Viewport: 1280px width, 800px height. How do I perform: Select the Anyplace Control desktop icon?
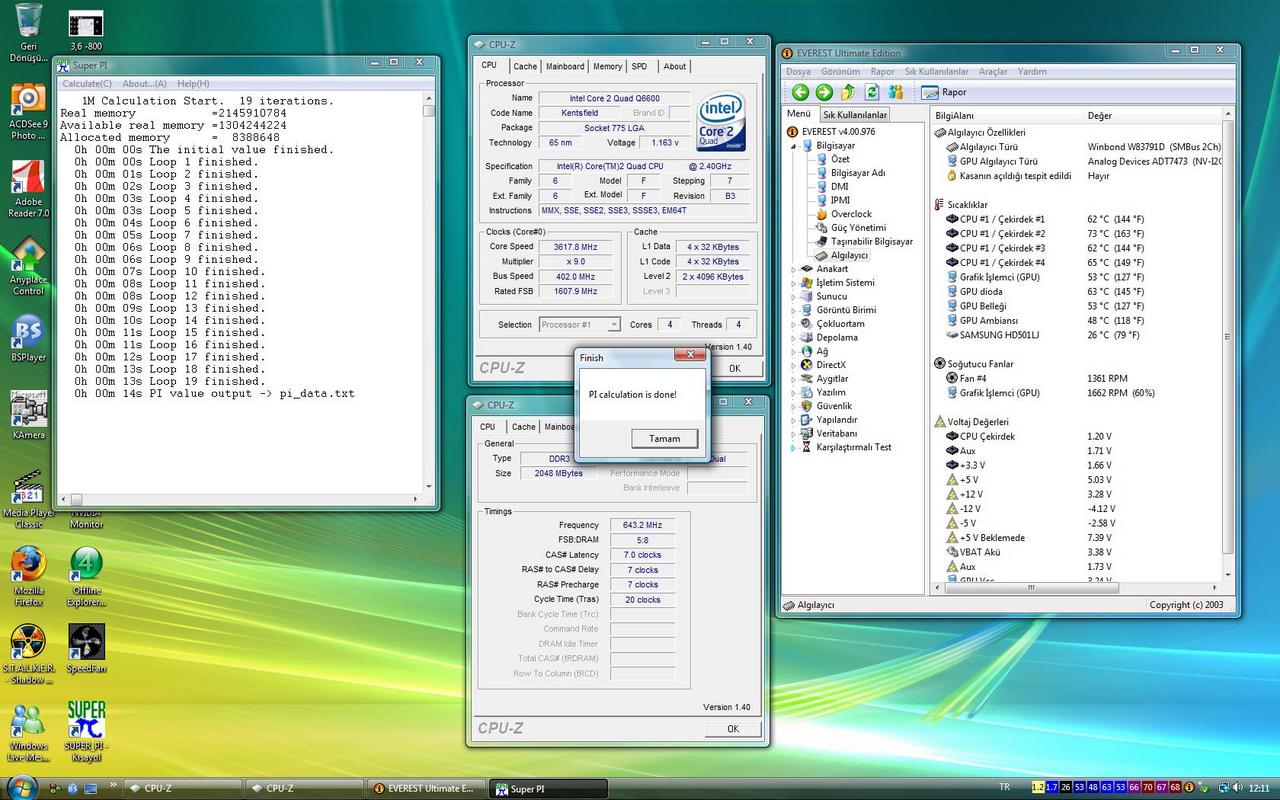pyautogui.click(x=28, y=267)
